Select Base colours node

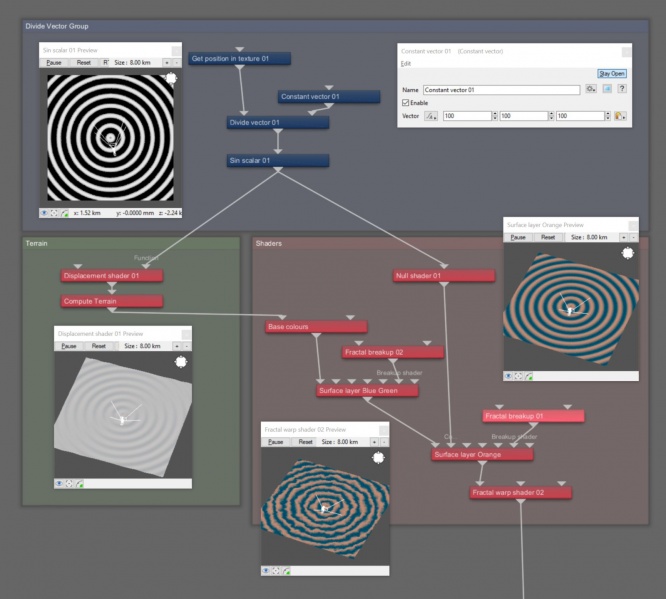[x=316, y=327]
